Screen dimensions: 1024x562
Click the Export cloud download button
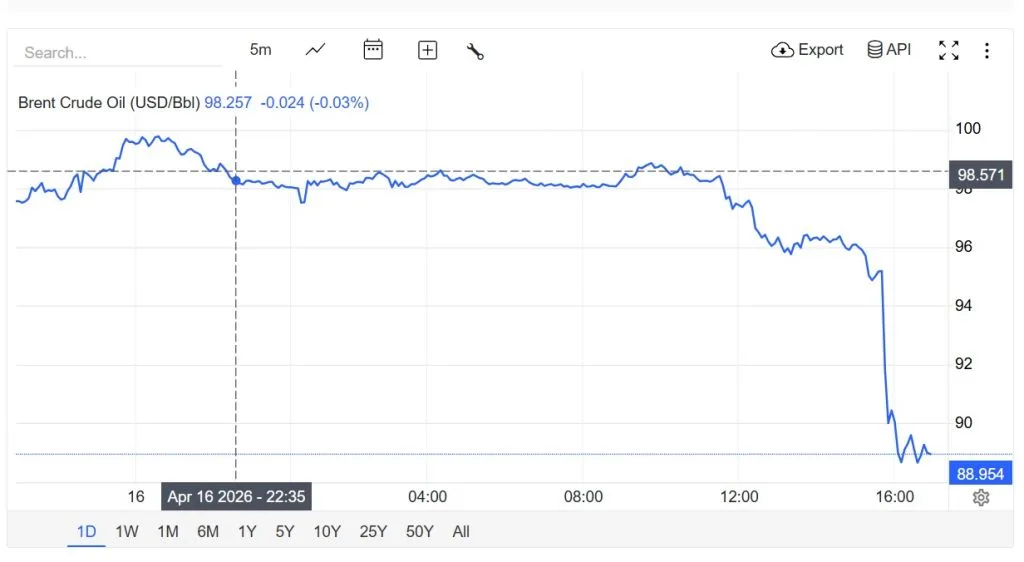point(807,50)
